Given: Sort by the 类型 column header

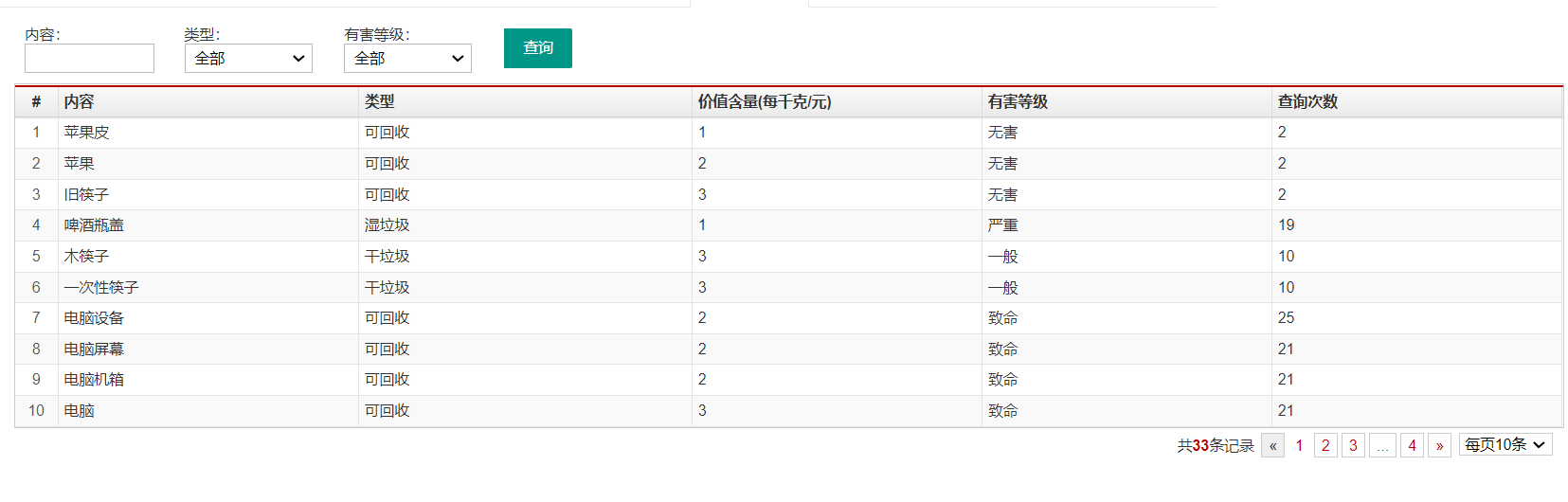Looking at the screenshot, I should pos(380,102).
